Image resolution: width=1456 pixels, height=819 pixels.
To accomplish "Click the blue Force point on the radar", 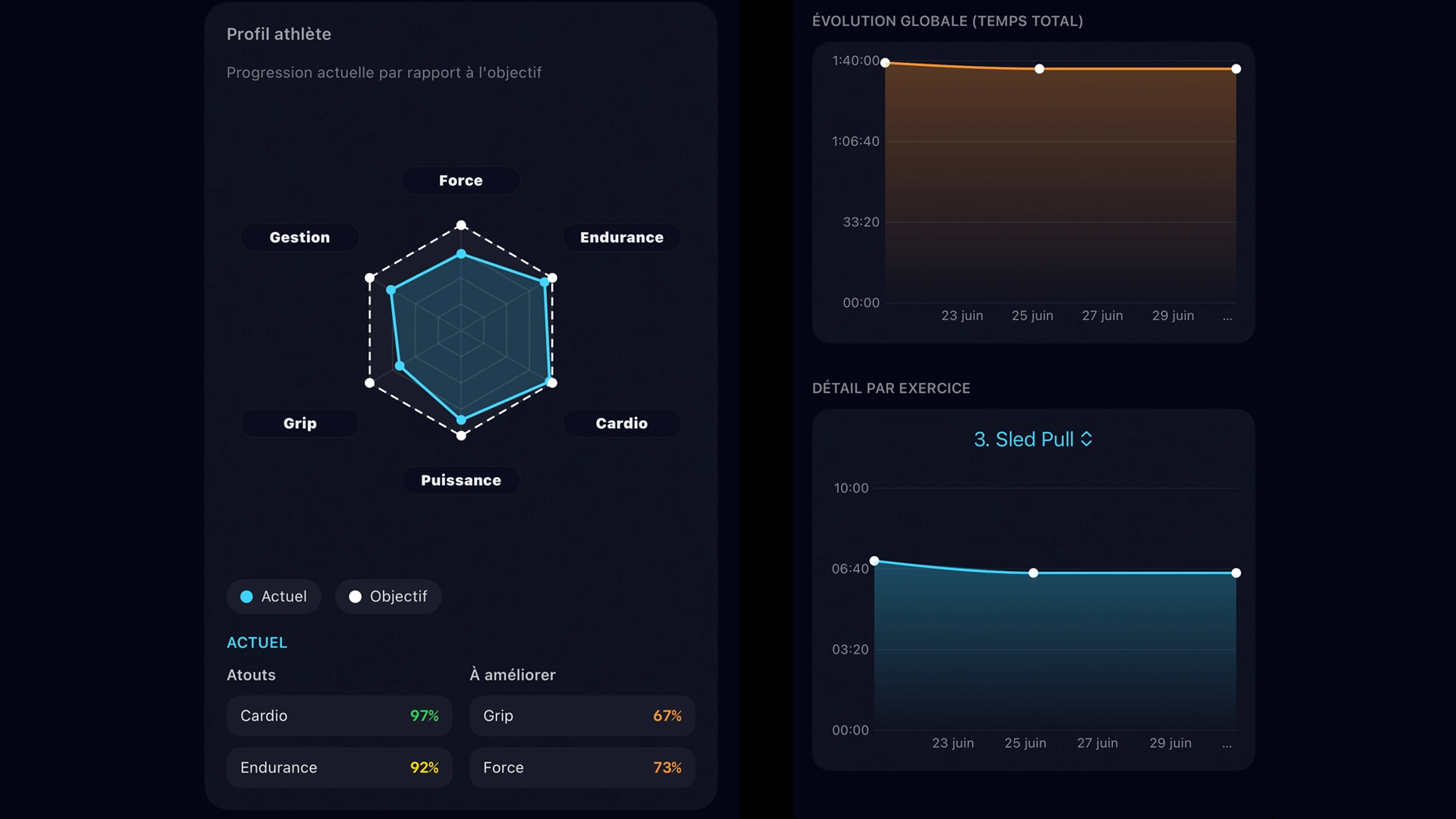I will tap(461, 254).
